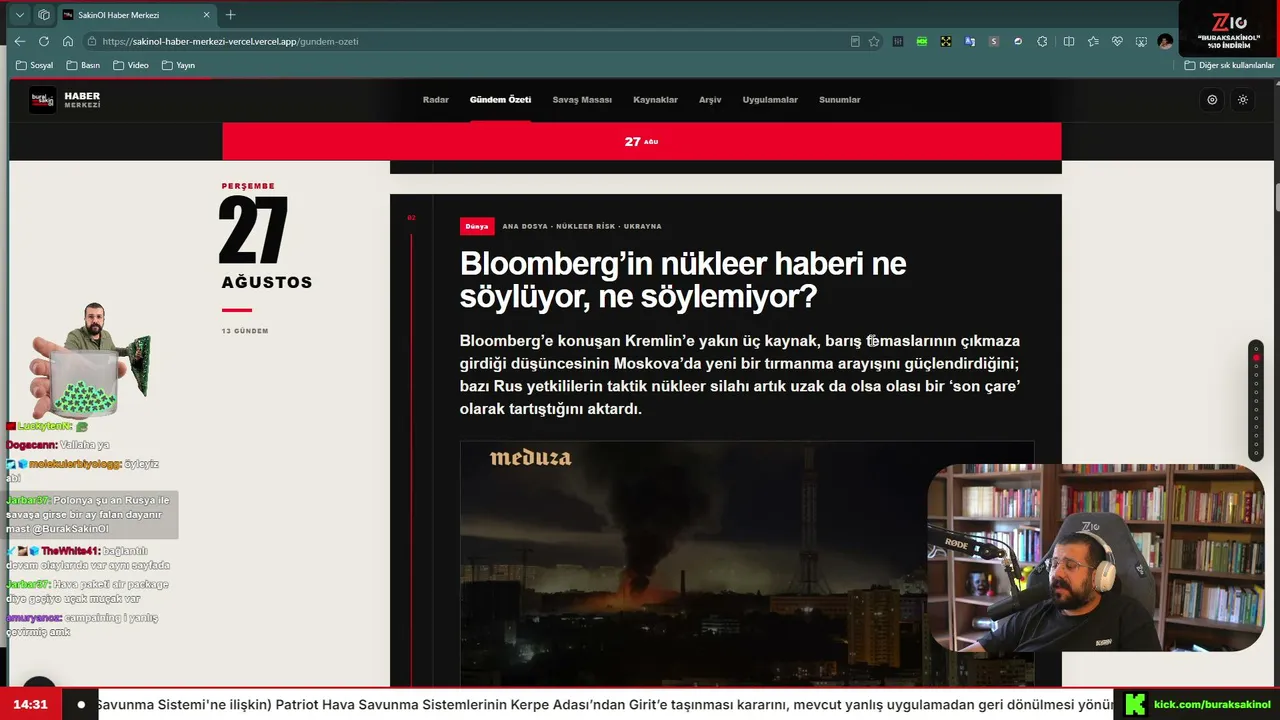Select the SakinOl Haber Merkezi tab
Image resolution: width=1280 pixels, height=720 pixels.
coord(135,15)
